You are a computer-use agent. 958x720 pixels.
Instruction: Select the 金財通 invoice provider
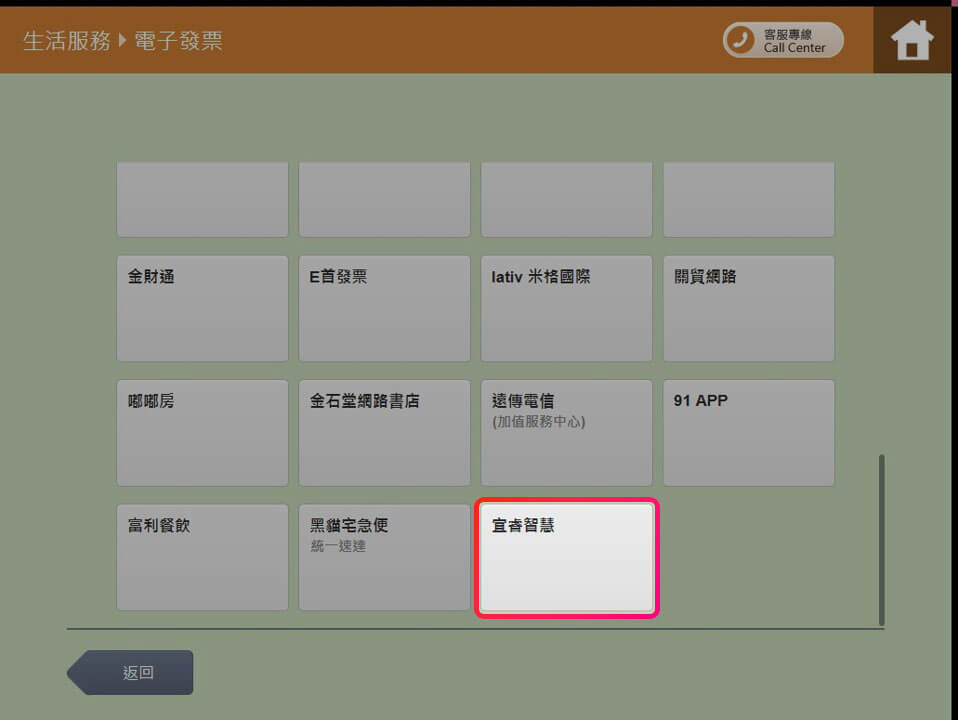[202, 309]
